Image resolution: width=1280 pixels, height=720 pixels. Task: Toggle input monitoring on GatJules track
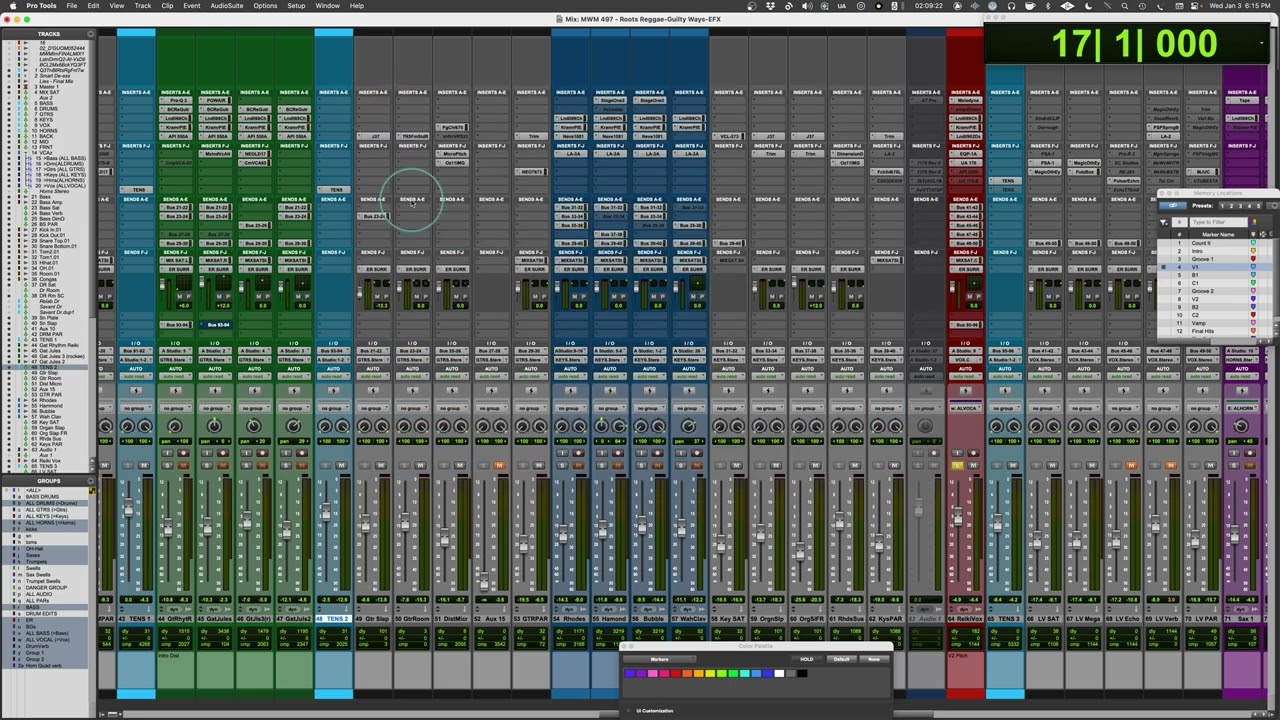point(207,452)
